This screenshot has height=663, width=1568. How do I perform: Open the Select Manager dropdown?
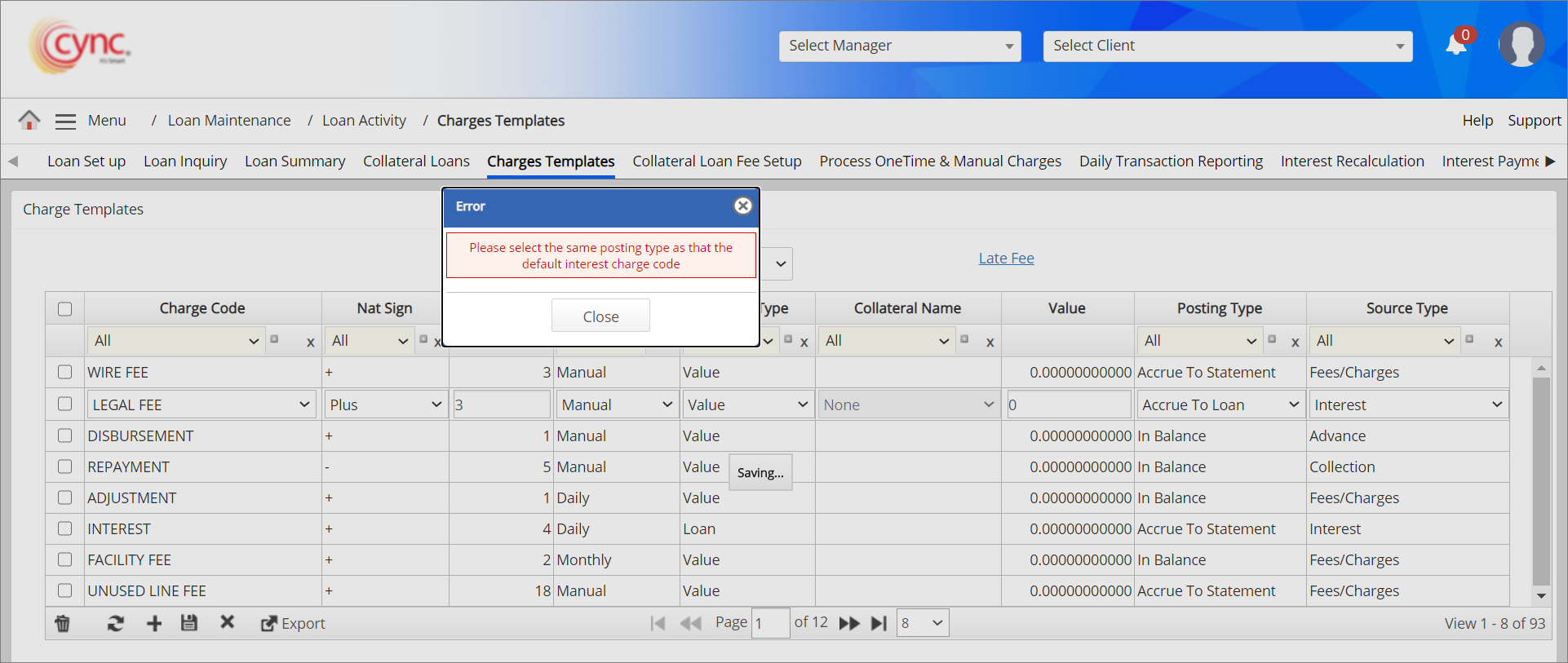pyautogui.click(x=900, y=46)
